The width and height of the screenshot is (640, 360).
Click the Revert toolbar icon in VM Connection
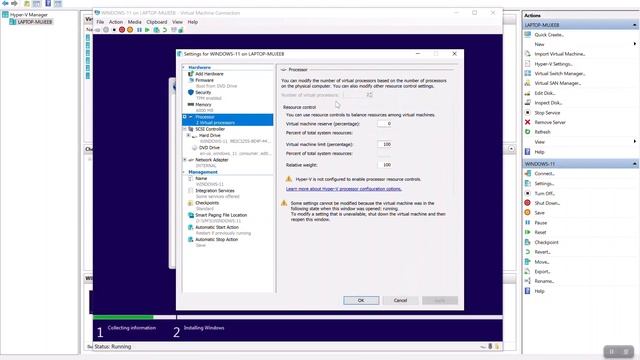pyautogui.click(x=164, y=30)
